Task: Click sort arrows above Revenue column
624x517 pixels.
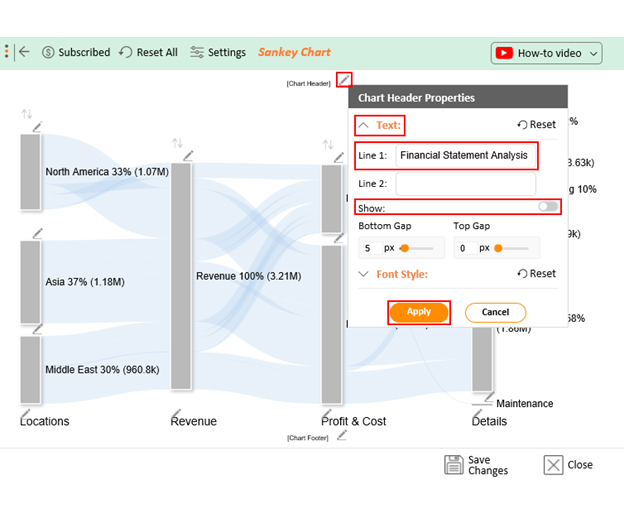Action: tap(177, 143)
